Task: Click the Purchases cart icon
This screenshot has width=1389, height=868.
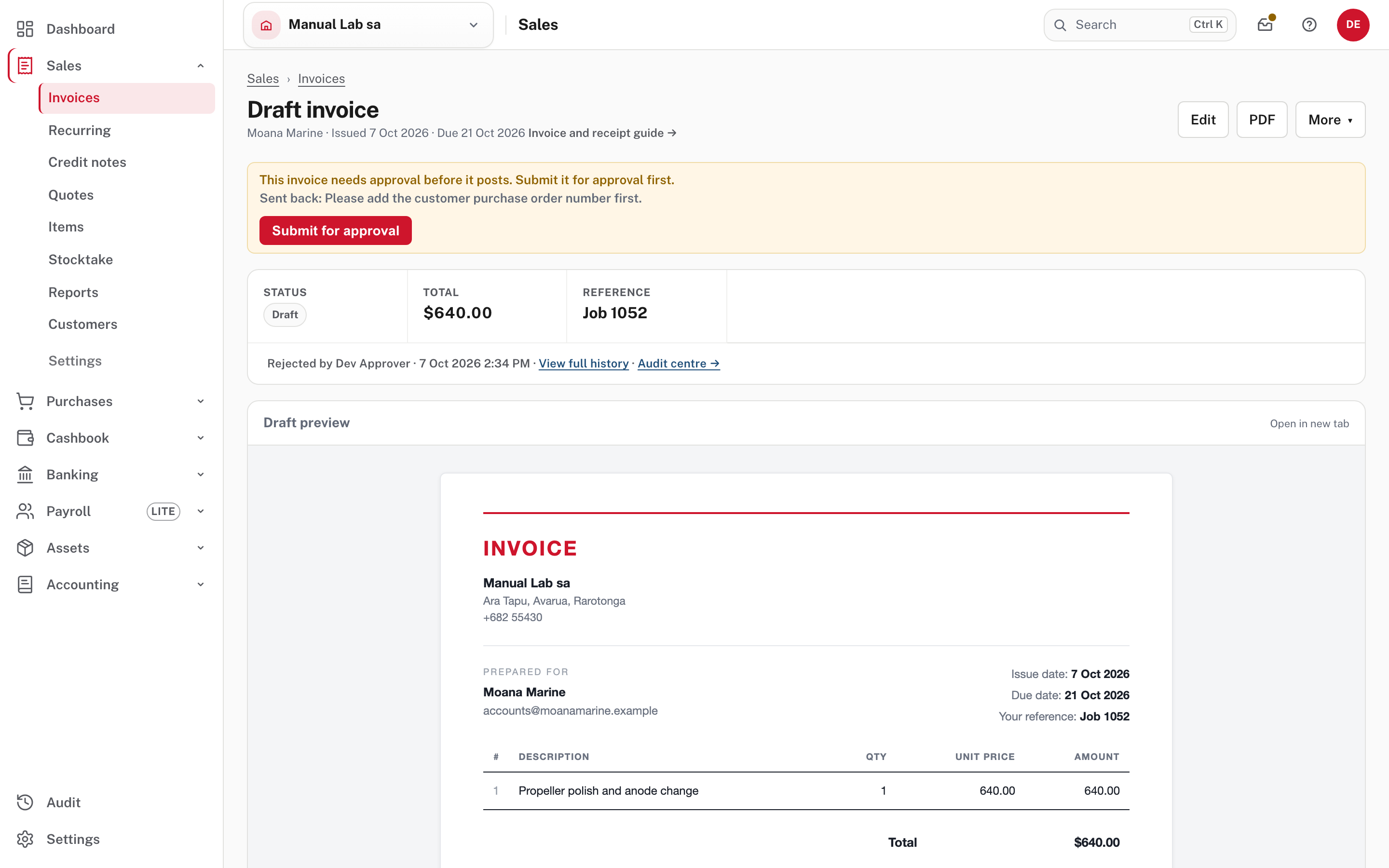Action: click(x=25, y=401)
